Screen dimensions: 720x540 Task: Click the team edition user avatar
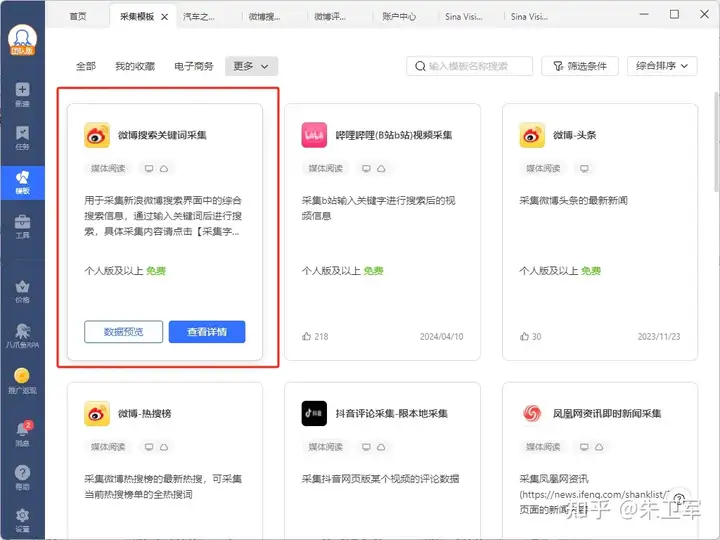(x=22, y=40)
